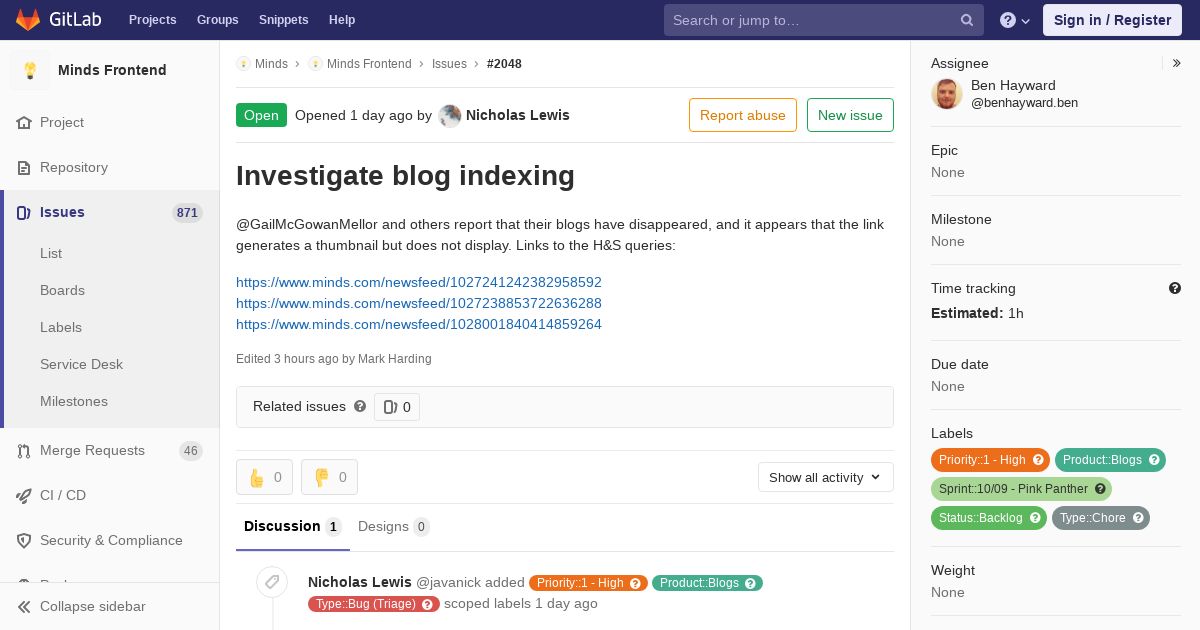The image size is (1200, 630).
Task: Click the New issue button
Action: click(x=850, y=115)
